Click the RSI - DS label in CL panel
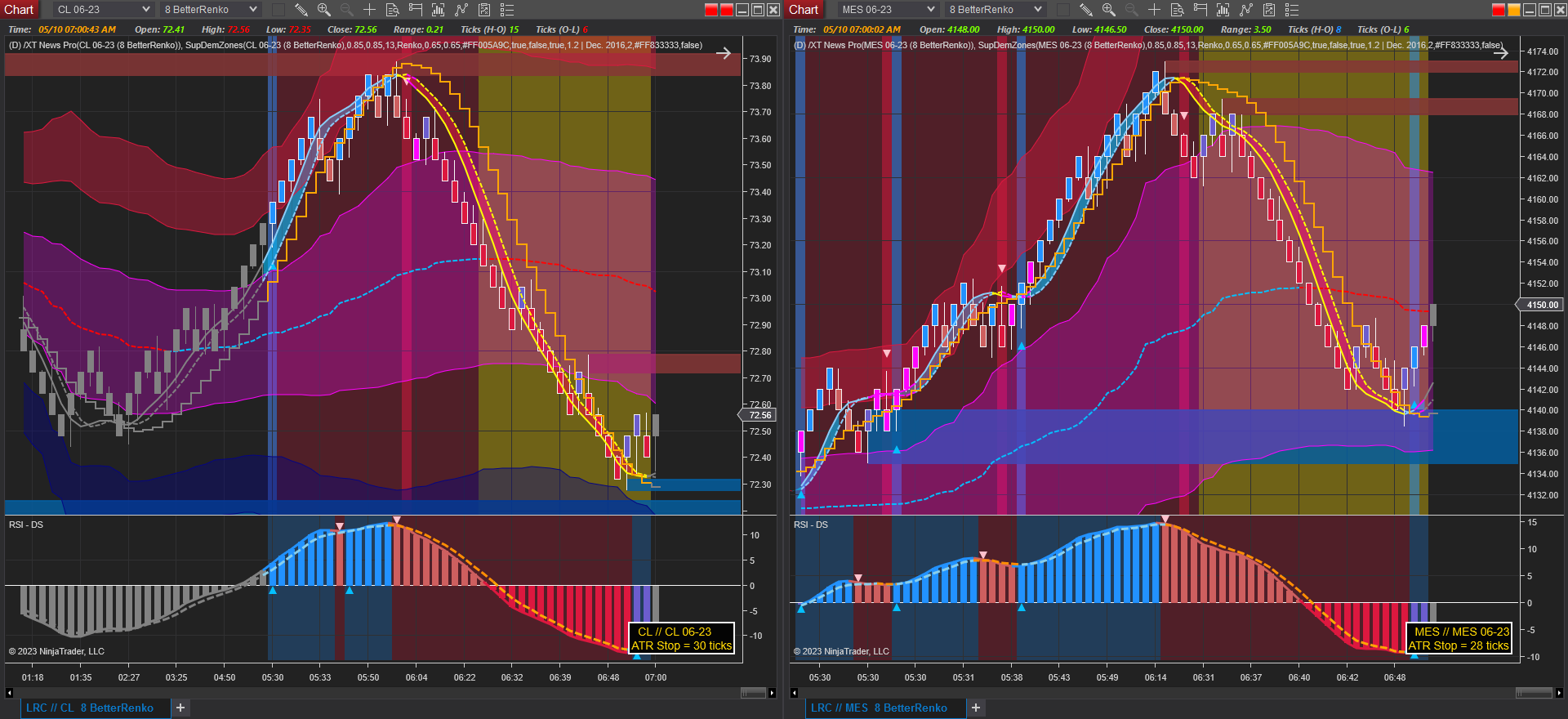This screenshot has width=1568, height=719. click(26, 525)
